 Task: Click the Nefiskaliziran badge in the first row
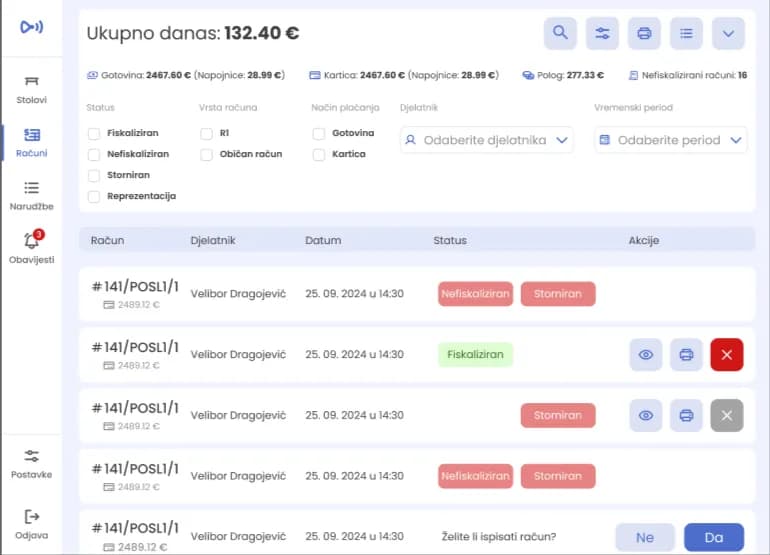point(475,294)
